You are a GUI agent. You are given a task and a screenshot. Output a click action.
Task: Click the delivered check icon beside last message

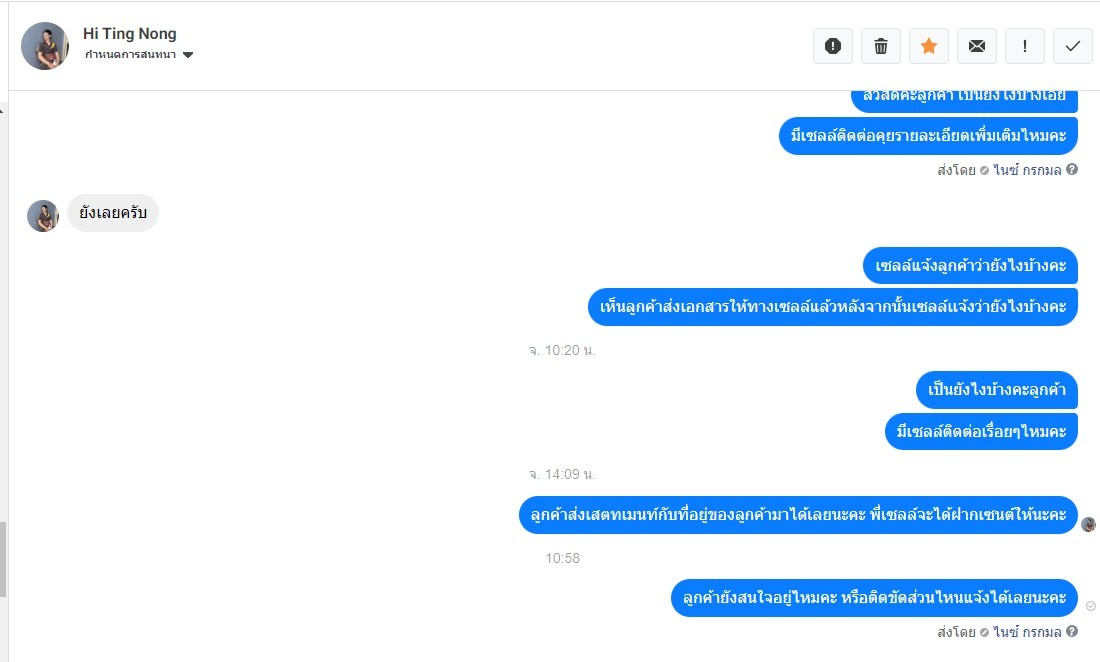(1091, 606)
